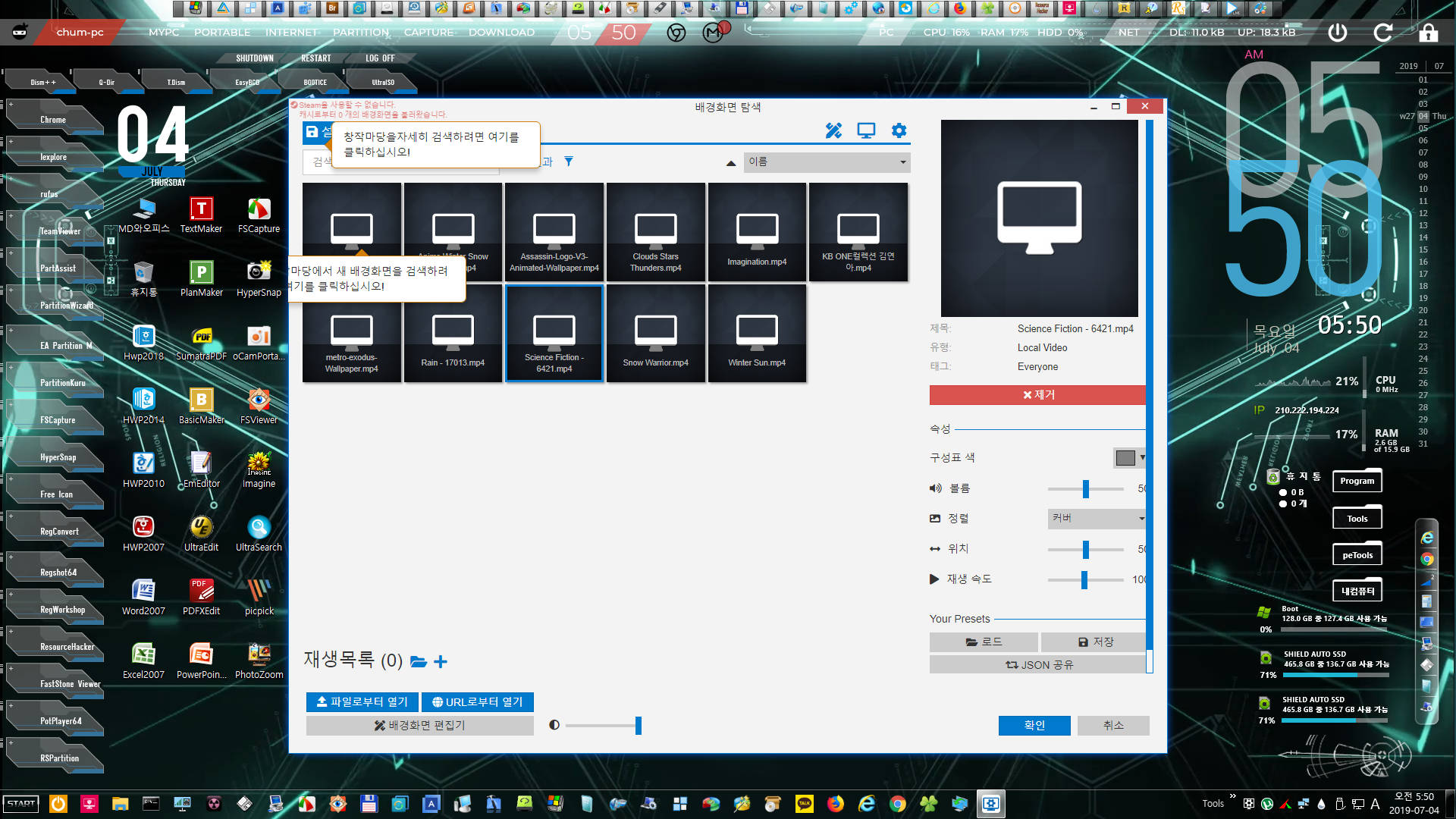Expand the 구성표 색 color dropdown arrow

[x=1142, y=457]
